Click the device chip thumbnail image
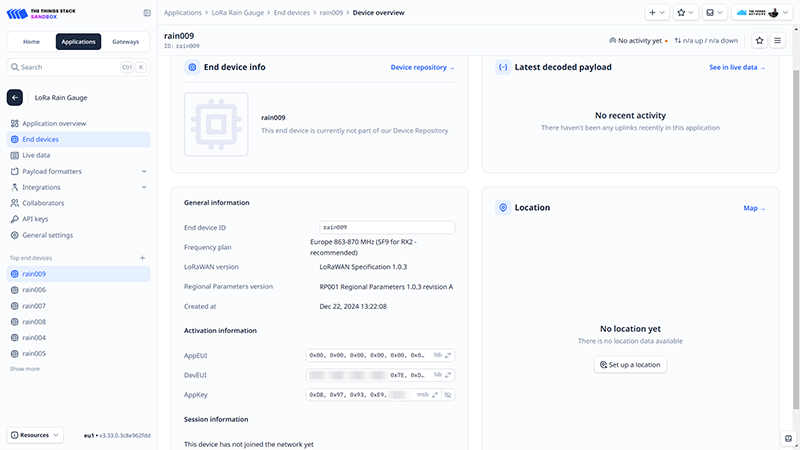Image resolution: width=800 pixels, height=450 pixels. pyautogui.click(x=216, y=124)
